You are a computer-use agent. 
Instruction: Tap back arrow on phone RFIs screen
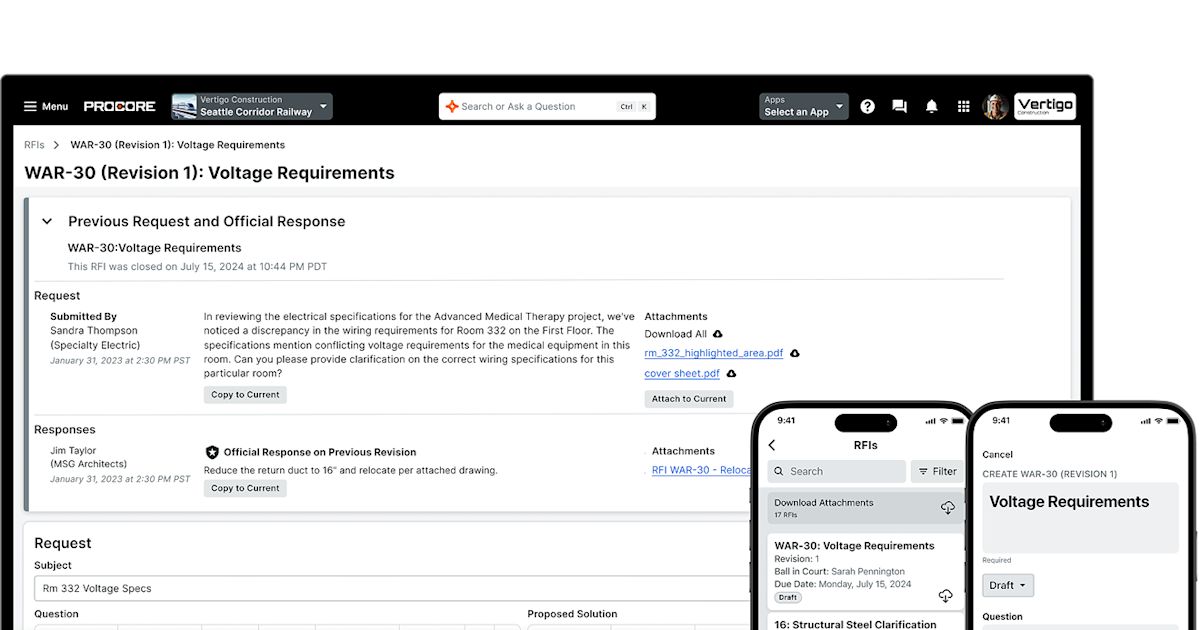coord(772,445)
